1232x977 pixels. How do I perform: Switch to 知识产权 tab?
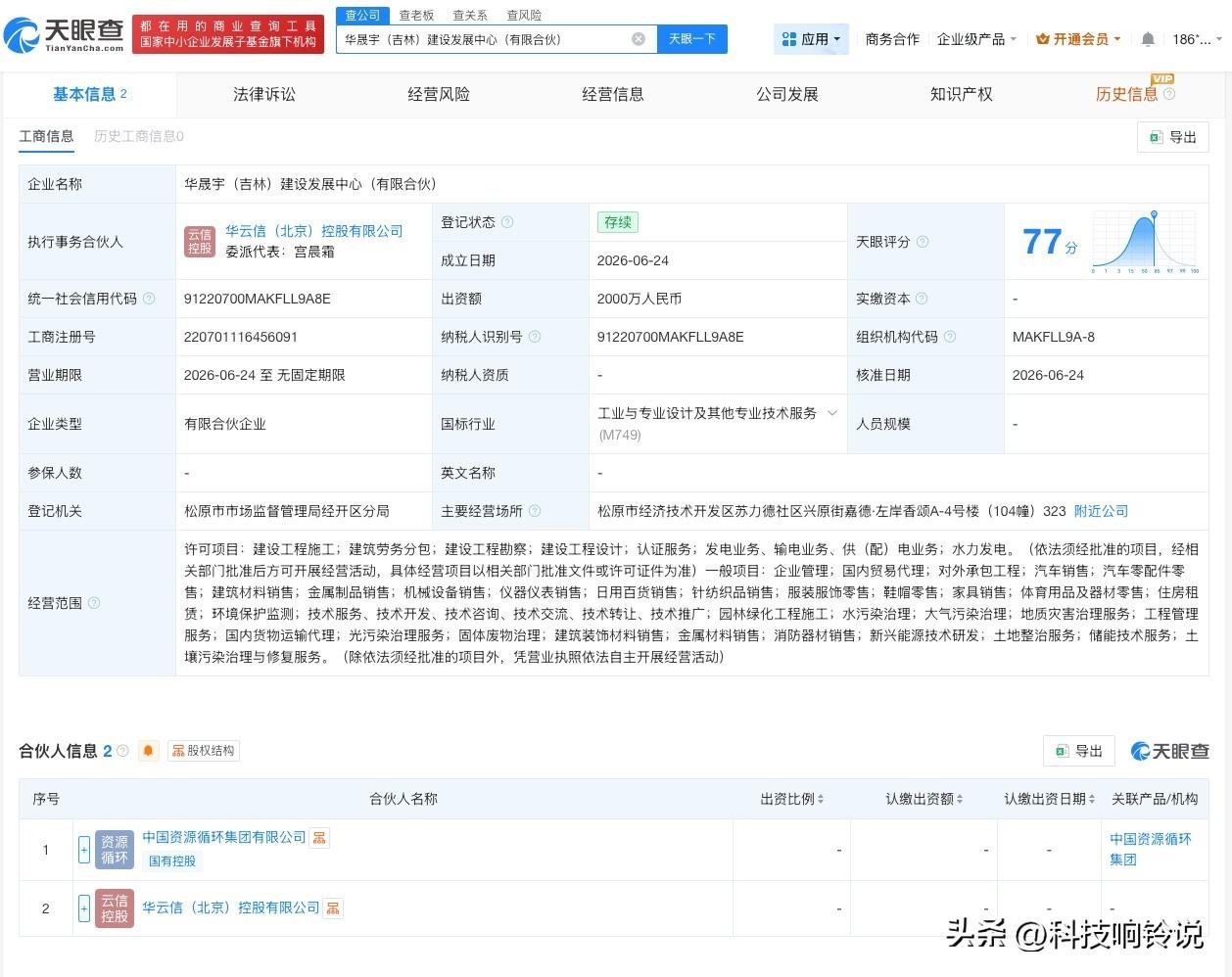962,94
